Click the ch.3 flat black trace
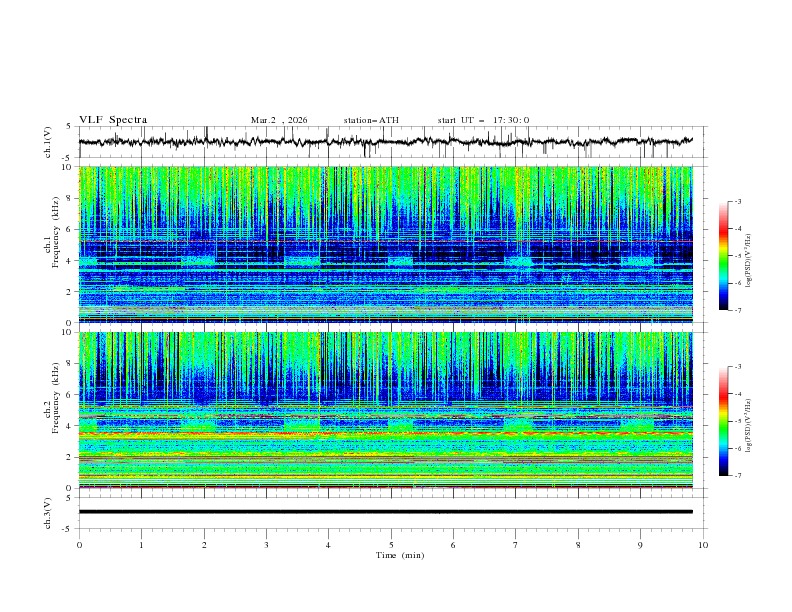Screen dimensions: 792x612 pos(385,512)
